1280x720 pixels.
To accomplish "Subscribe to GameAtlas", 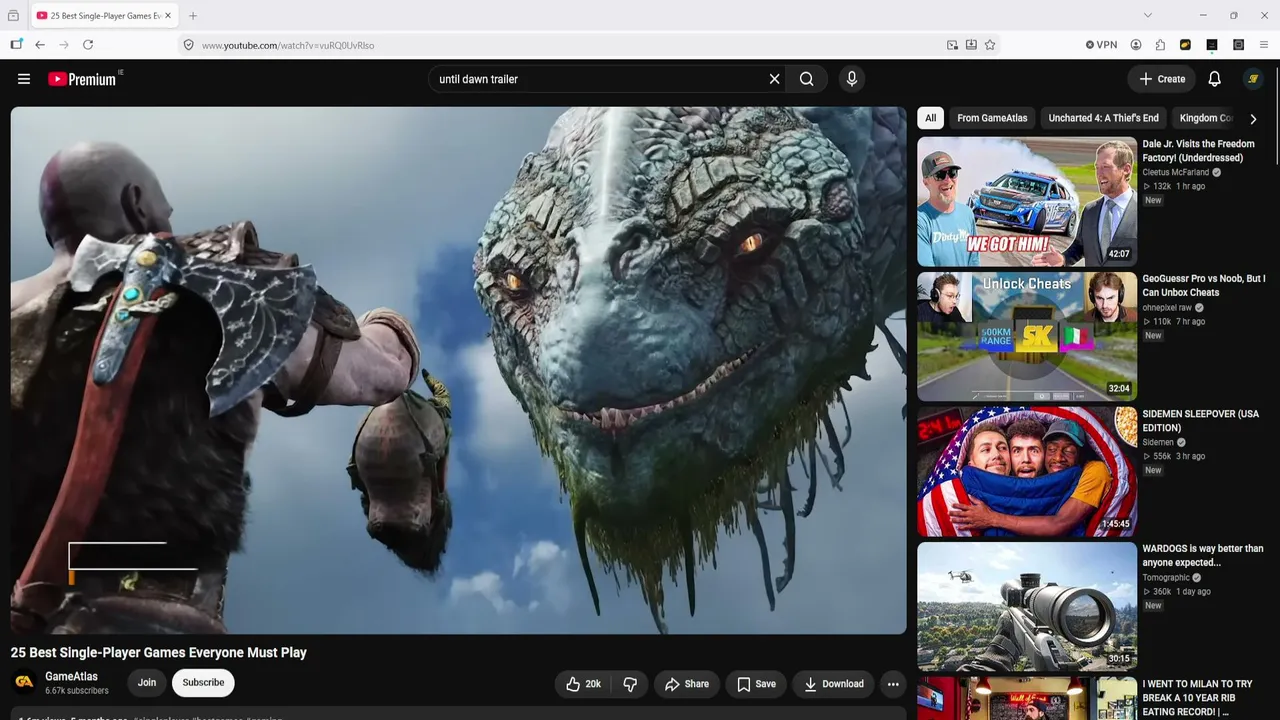I will coord(203,683).
